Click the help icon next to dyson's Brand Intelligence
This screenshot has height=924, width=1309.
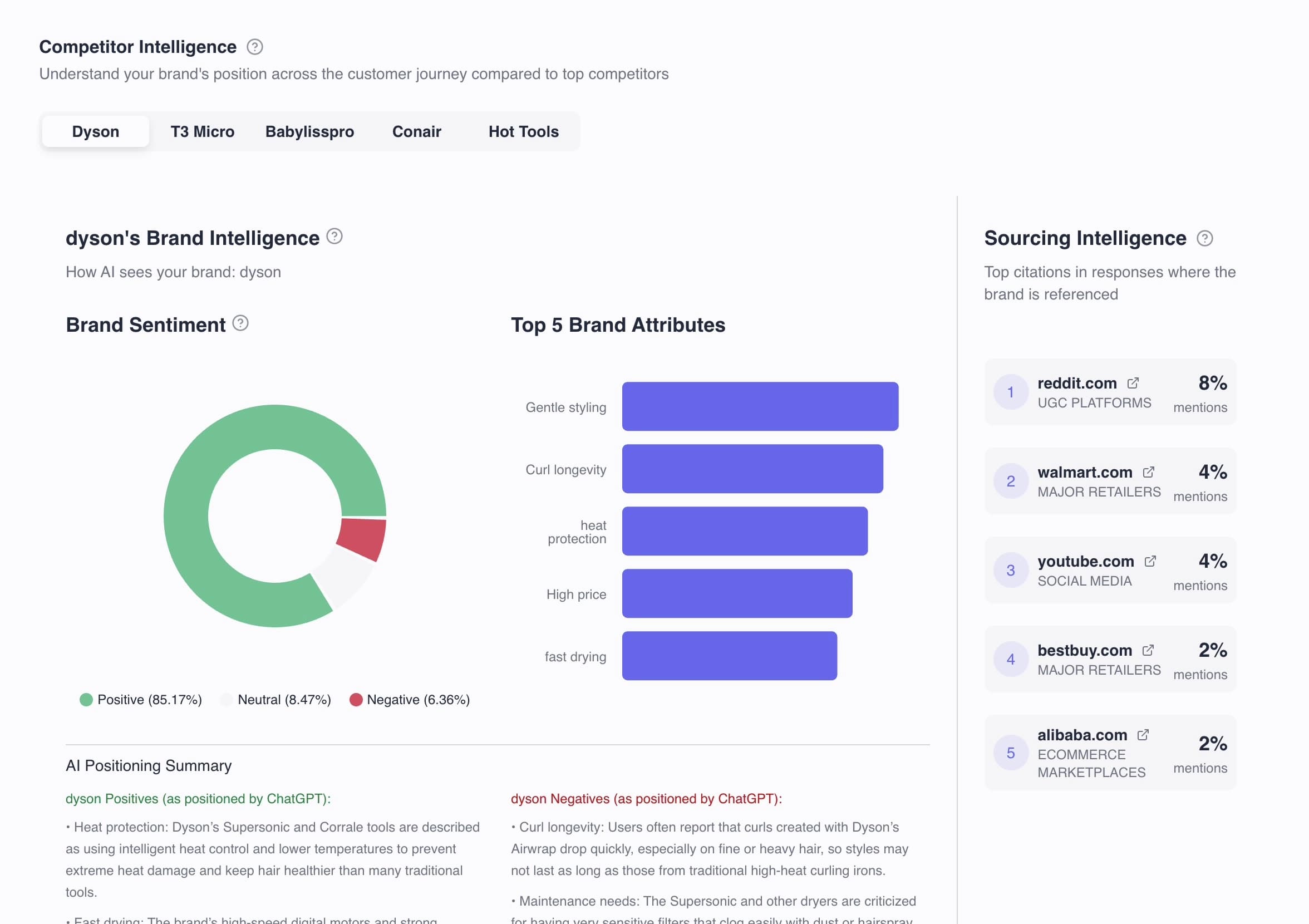[334, 235]
